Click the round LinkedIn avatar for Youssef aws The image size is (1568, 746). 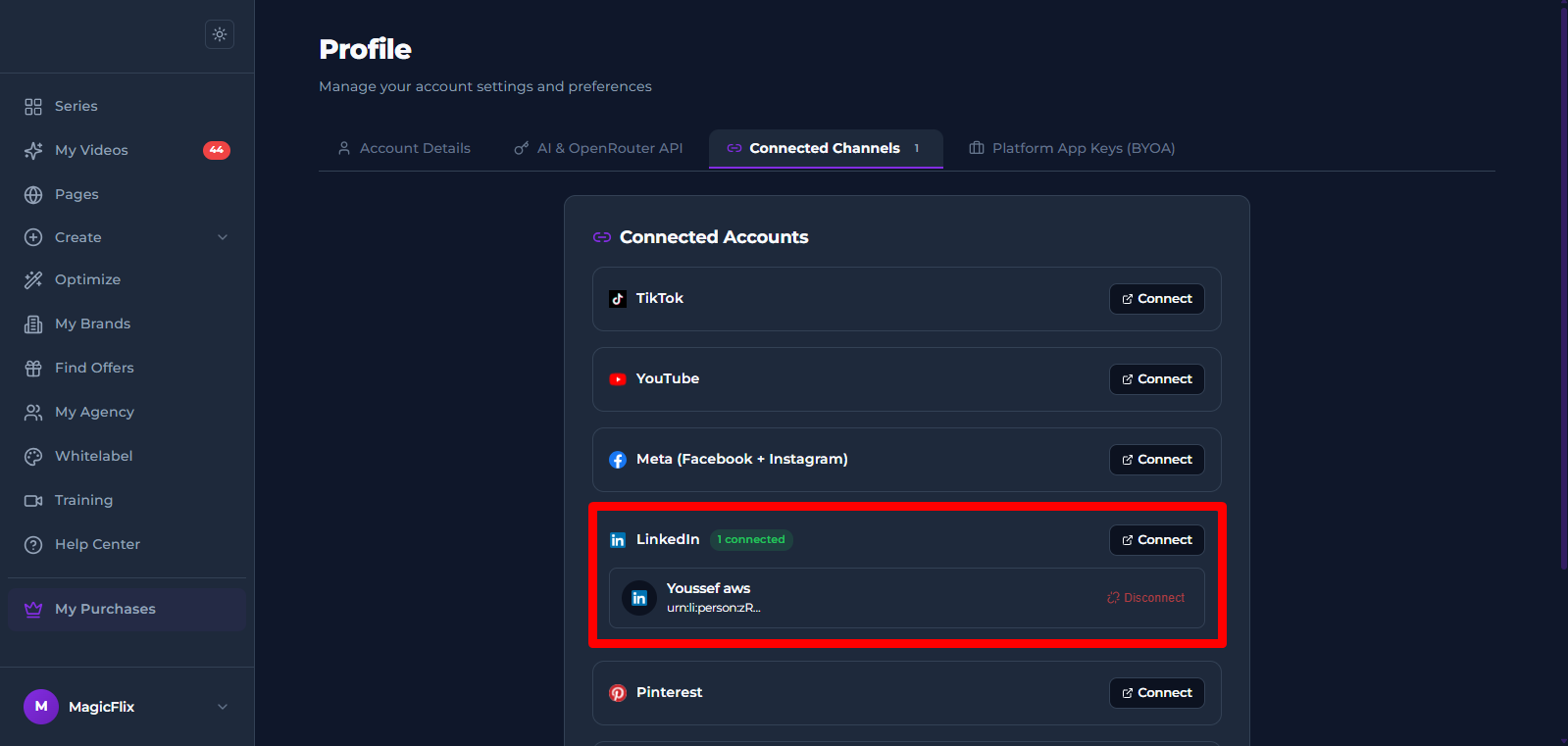click(639, 598)
